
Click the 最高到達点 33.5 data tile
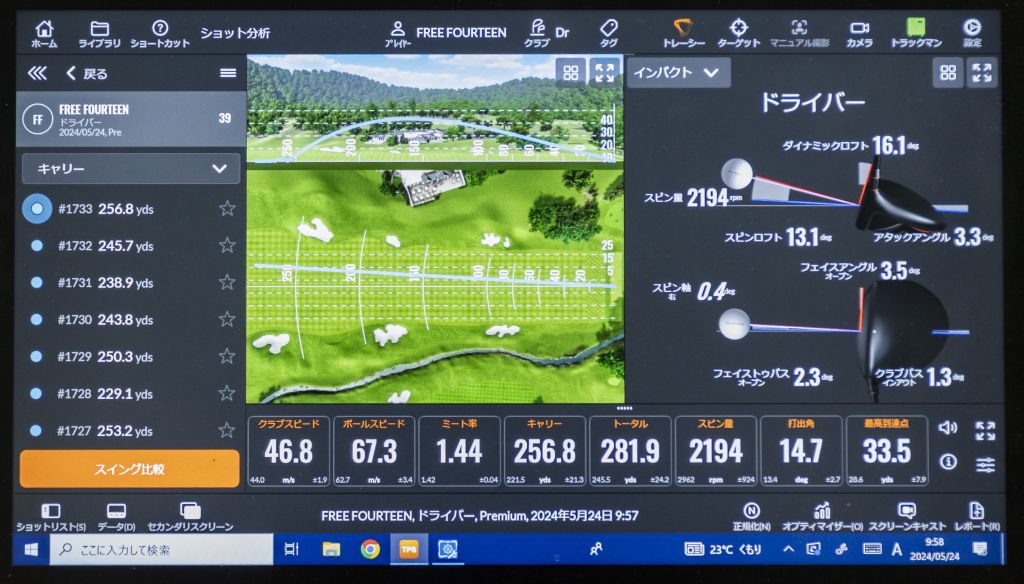887,451
